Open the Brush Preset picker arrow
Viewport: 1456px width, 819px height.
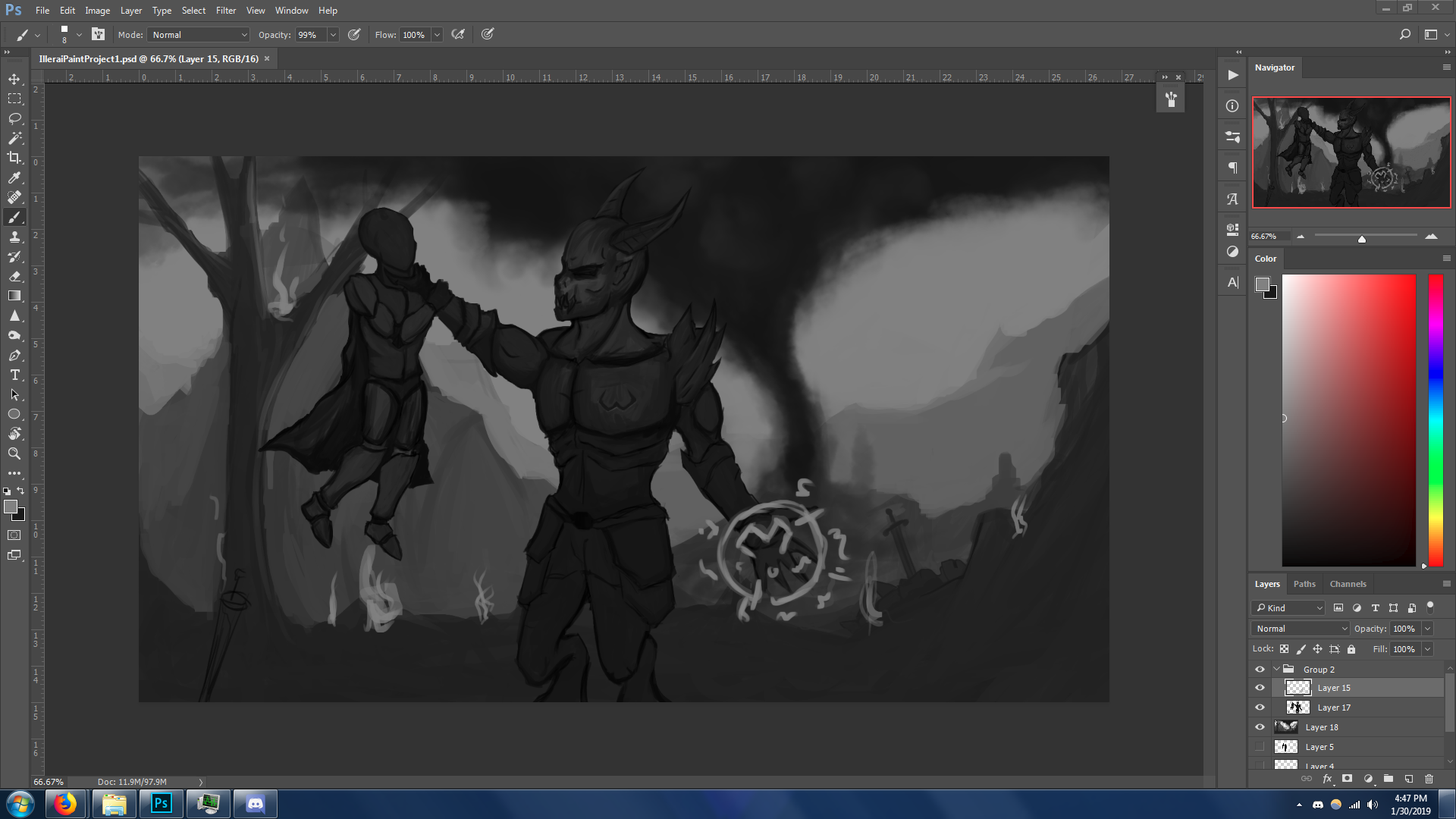(79, 34)
